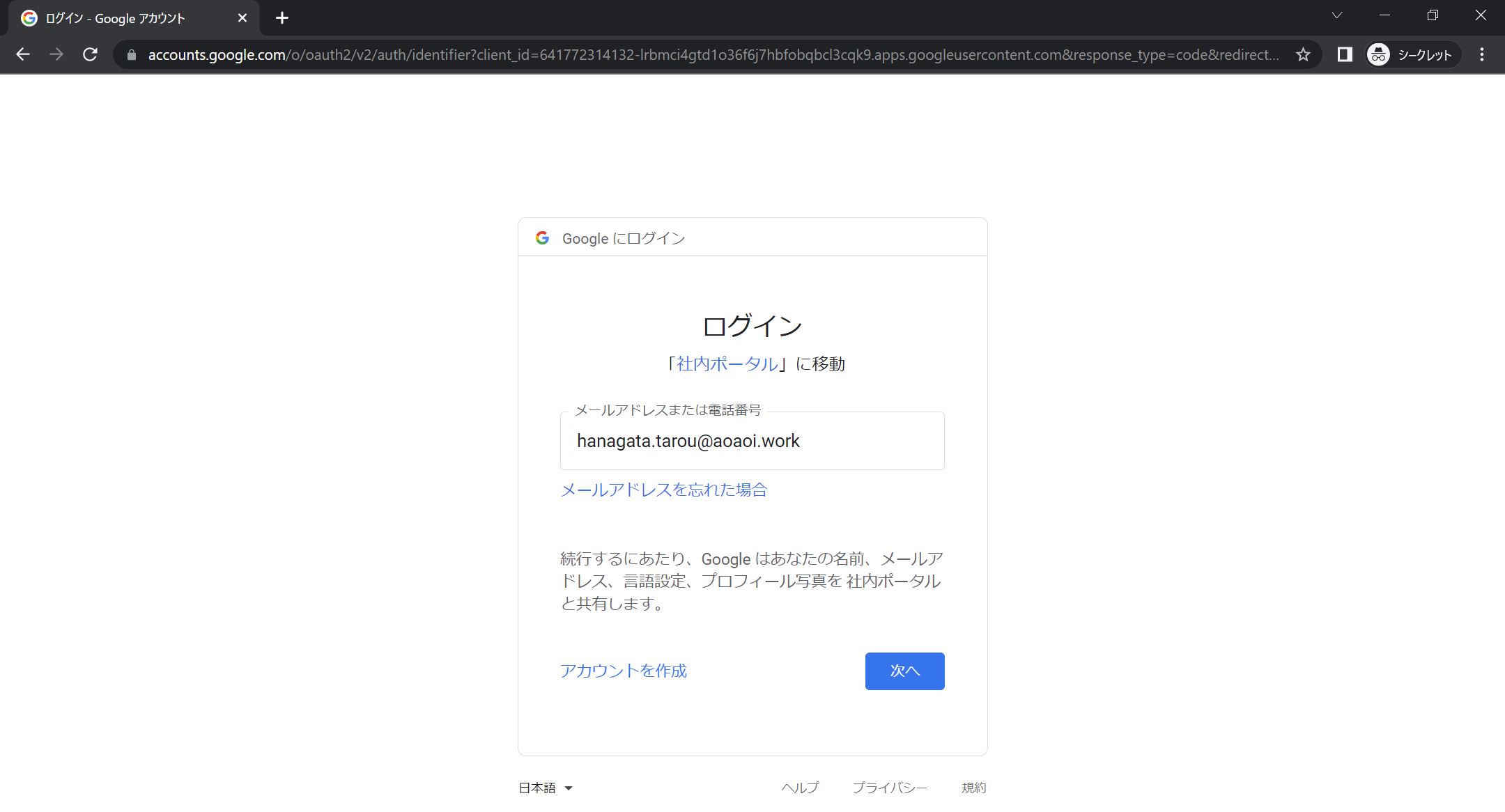Click the lock icon in address bar
The image size is (1505, 812).
[x=131, y=55]
